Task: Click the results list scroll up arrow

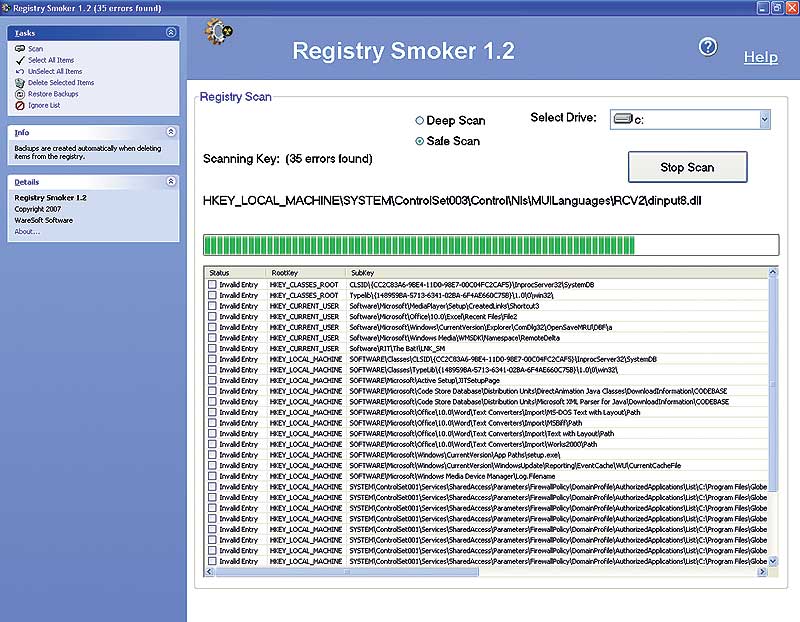Action: 772,272
